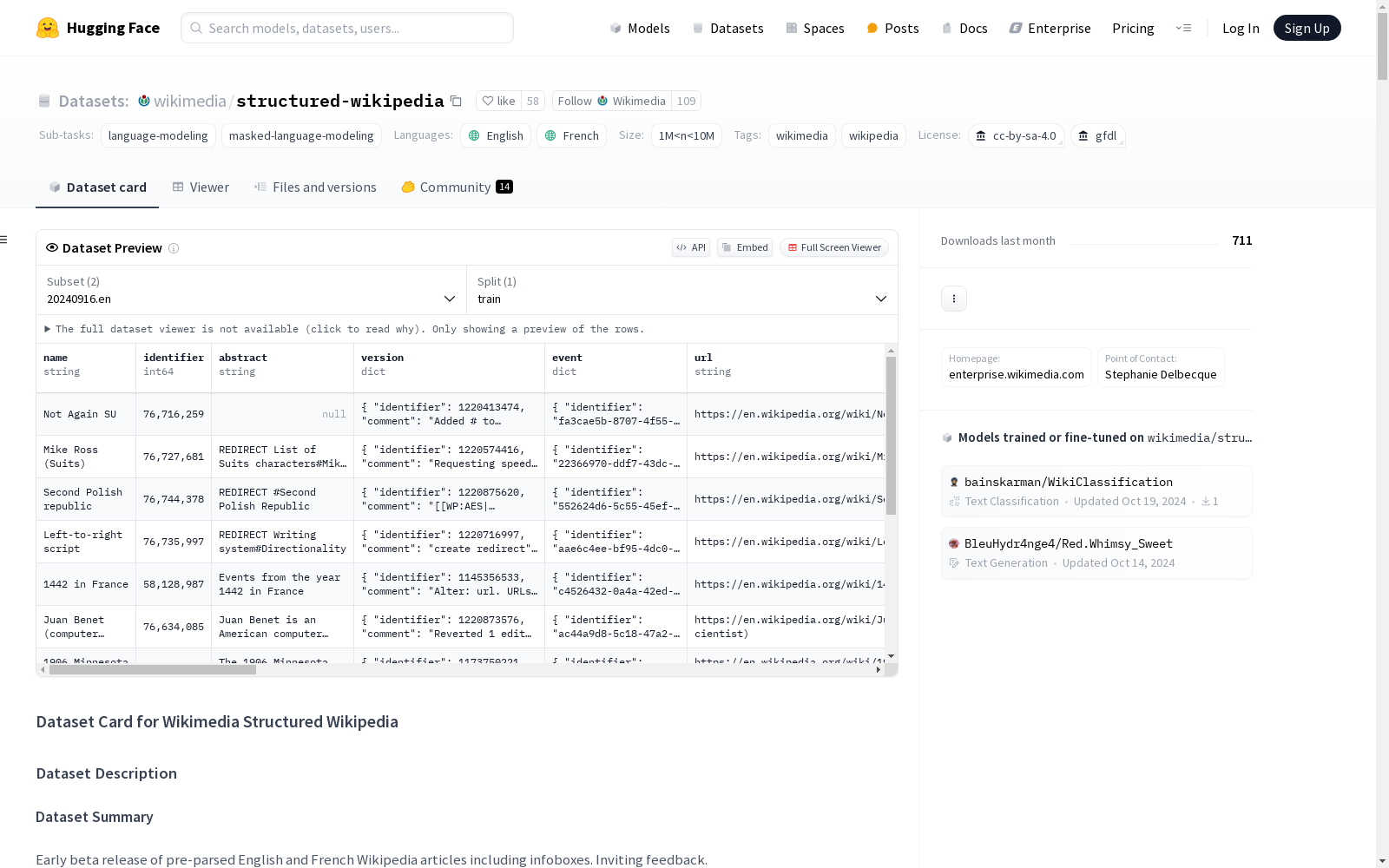
Task: Click the bainskarman model avatar icon
Action: [x=954, y=482]
